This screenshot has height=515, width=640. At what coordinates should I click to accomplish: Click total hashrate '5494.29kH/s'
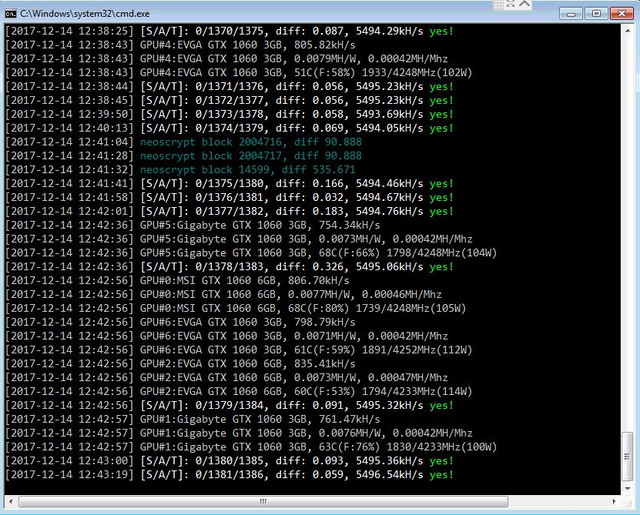pos(389,31)
